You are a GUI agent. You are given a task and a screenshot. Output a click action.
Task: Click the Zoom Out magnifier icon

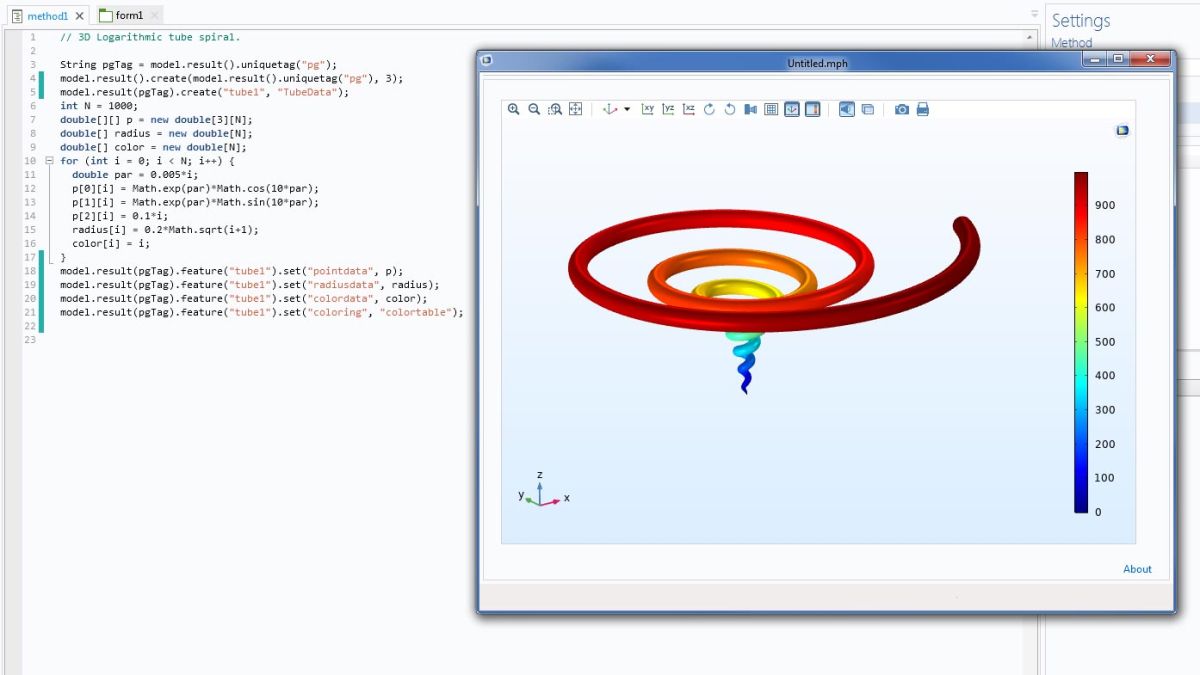coord(534,109)
